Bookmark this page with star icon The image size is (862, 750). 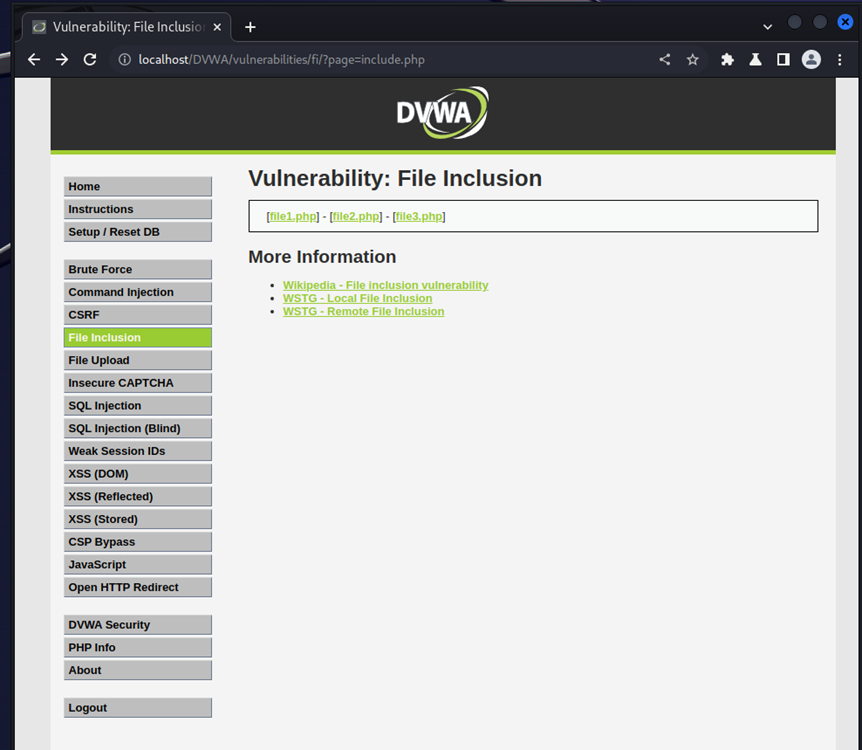(693, 59)
